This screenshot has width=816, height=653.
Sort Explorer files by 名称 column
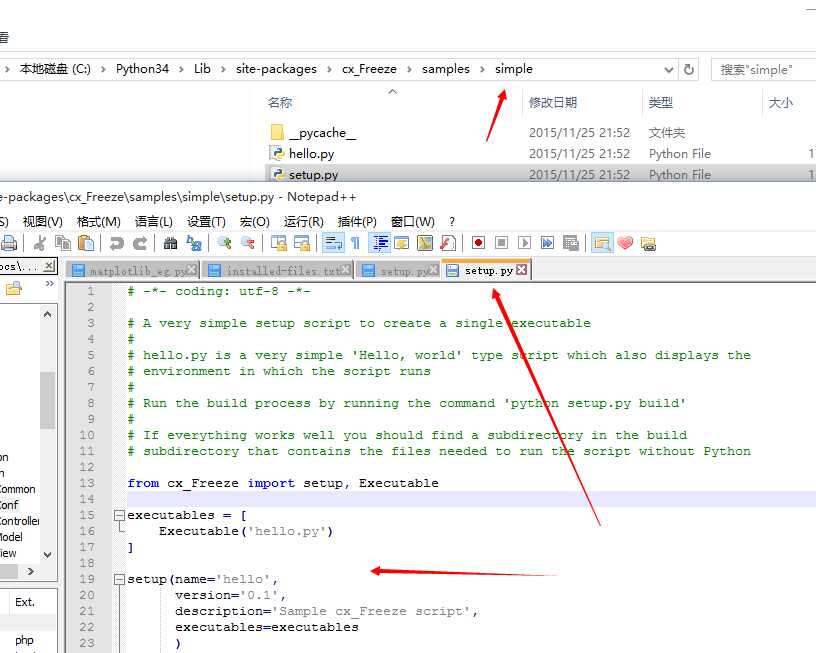click(x=280, y=103)
